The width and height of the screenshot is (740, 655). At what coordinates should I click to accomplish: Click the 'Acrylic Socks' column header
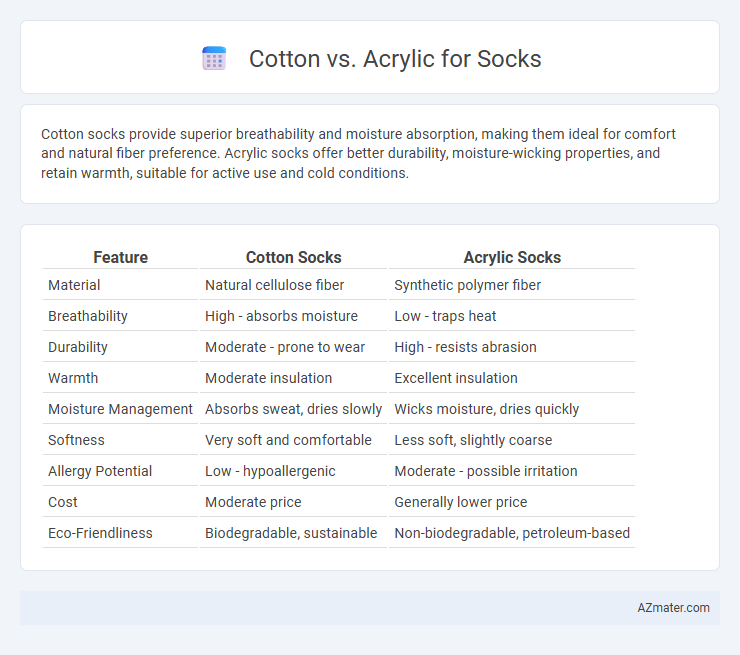click(512, 257)
